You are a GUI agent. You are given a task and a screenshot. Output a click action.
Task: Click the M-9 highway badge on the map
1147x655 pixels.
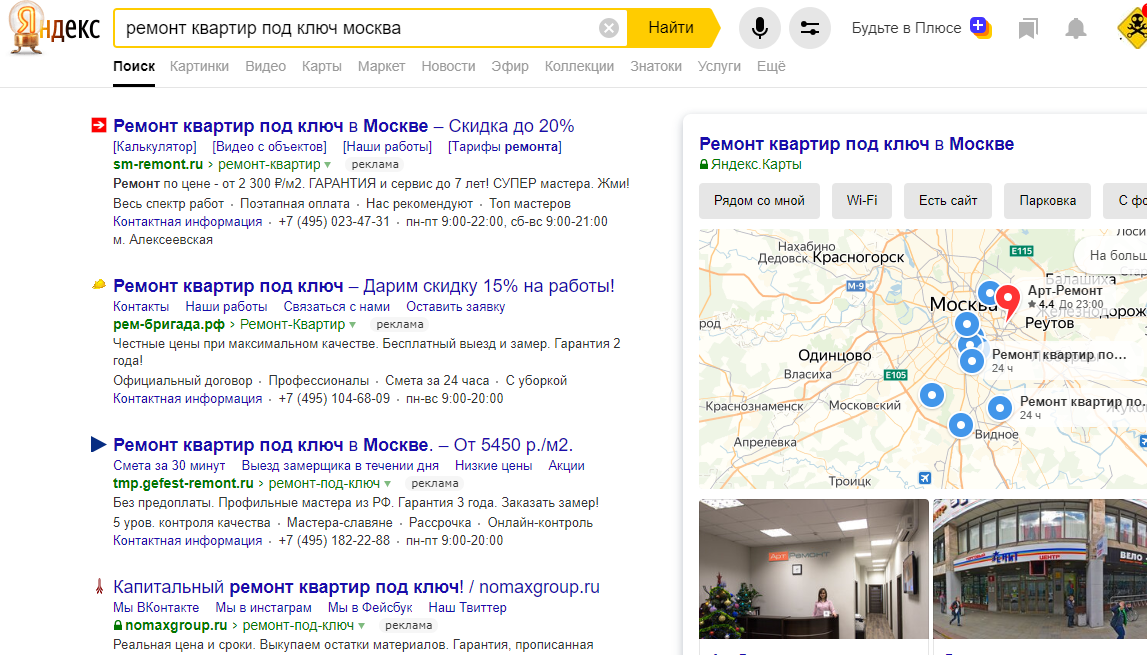(856, 286)
